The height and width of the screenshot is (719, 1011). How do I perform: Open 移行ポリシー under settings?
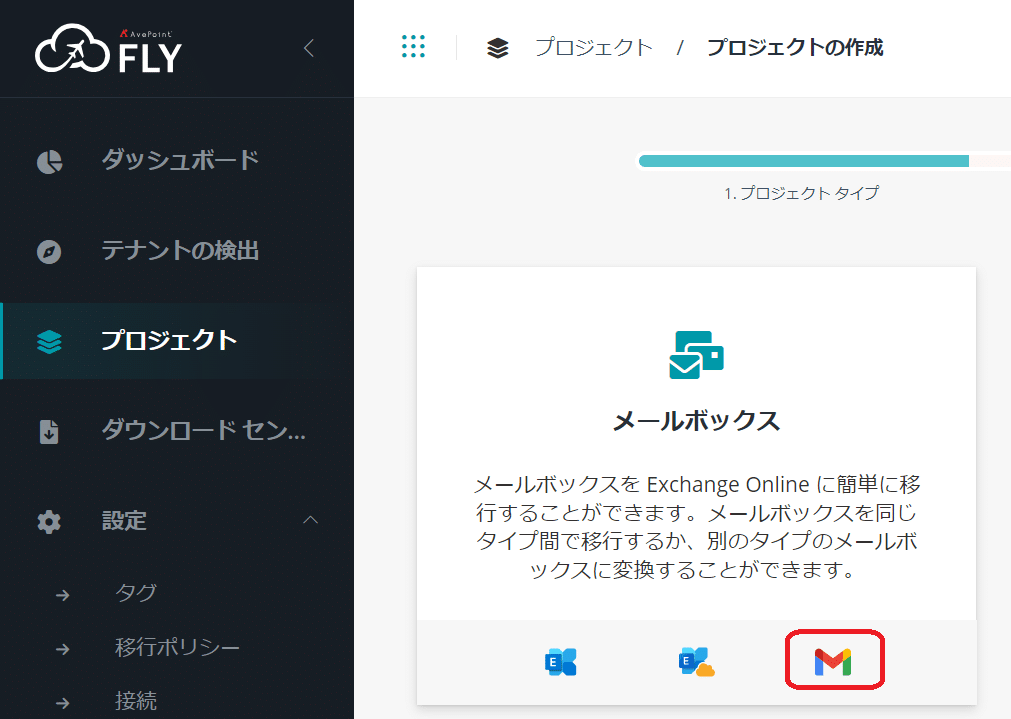point(177,647)
